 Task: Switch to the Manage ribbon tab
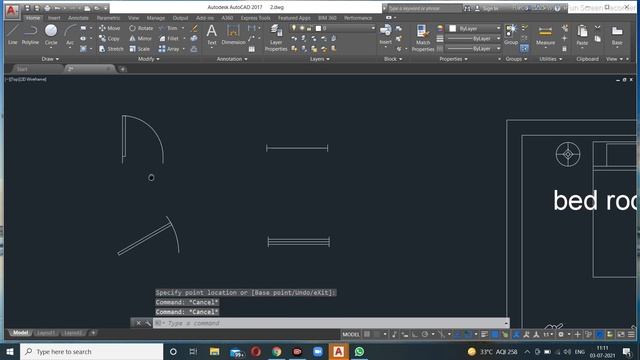coord(156,18)
